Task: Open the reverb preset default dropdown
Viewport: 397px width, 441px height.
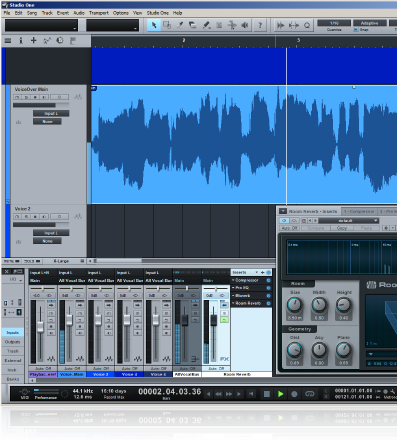Action: [x=349, y=221]
